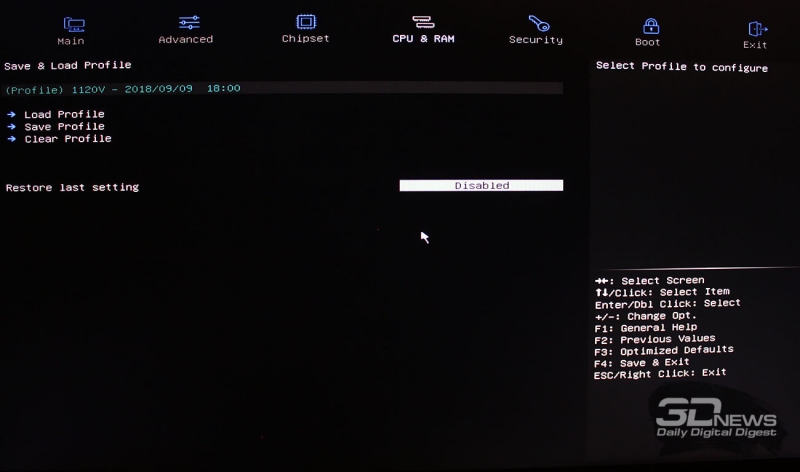Screen dimensions: 800x472
Task: Click the Restore last setting label
Action: (x=72, y=187)
